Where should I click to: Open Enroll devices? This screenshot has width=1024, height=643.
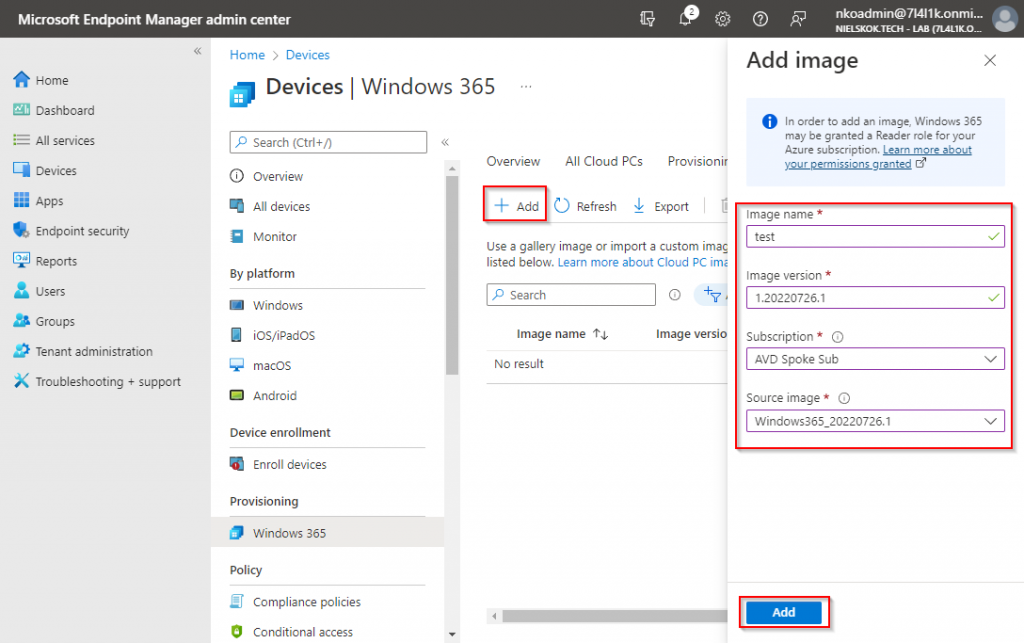pos(279,464)
